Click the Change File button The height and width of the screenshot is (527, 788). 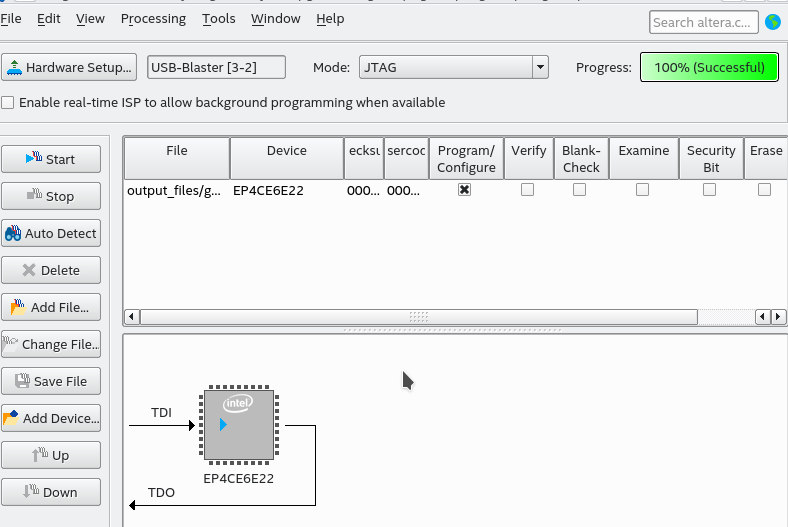(51, 344)
